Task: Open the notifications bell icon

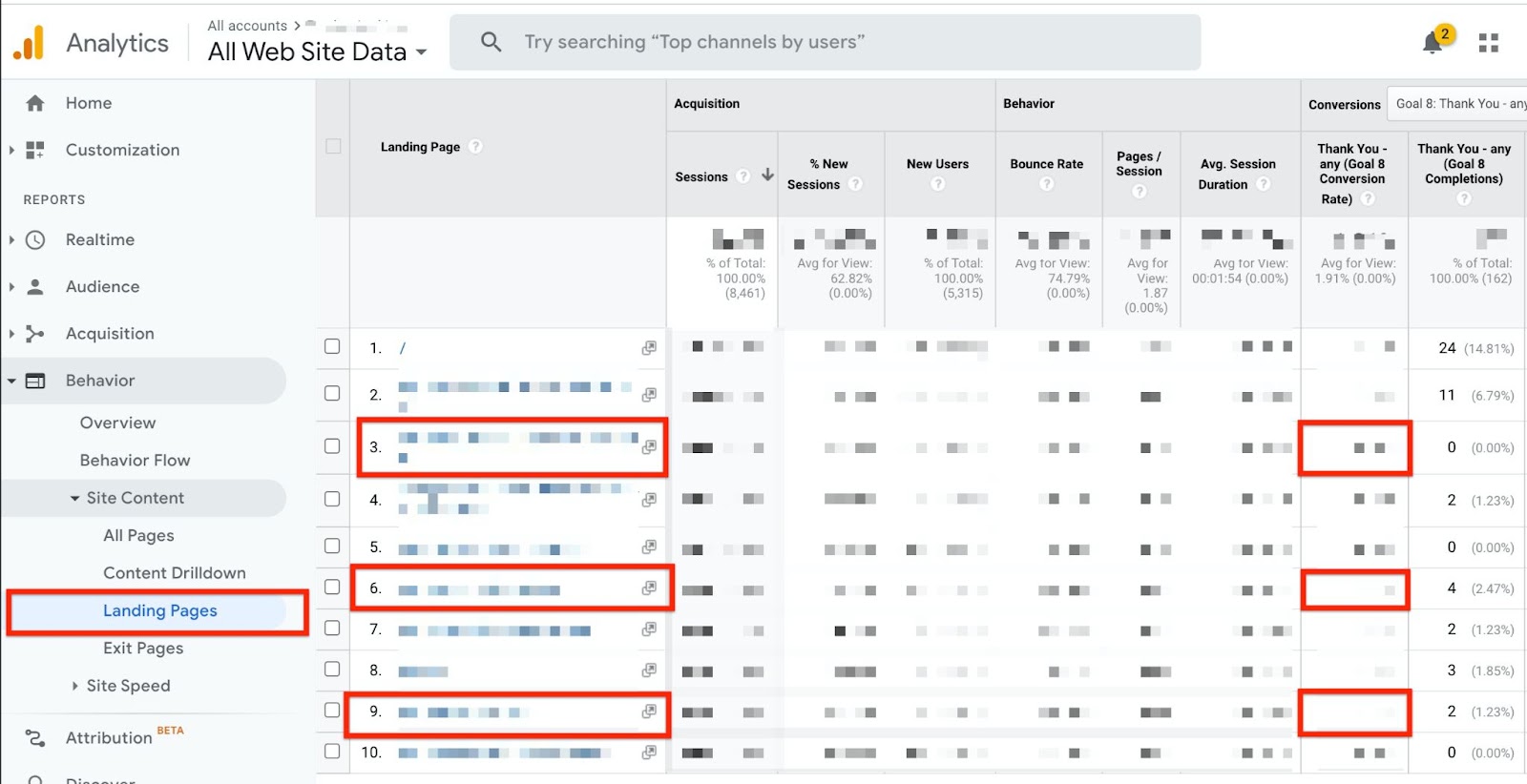Action: coord(1433,42)
